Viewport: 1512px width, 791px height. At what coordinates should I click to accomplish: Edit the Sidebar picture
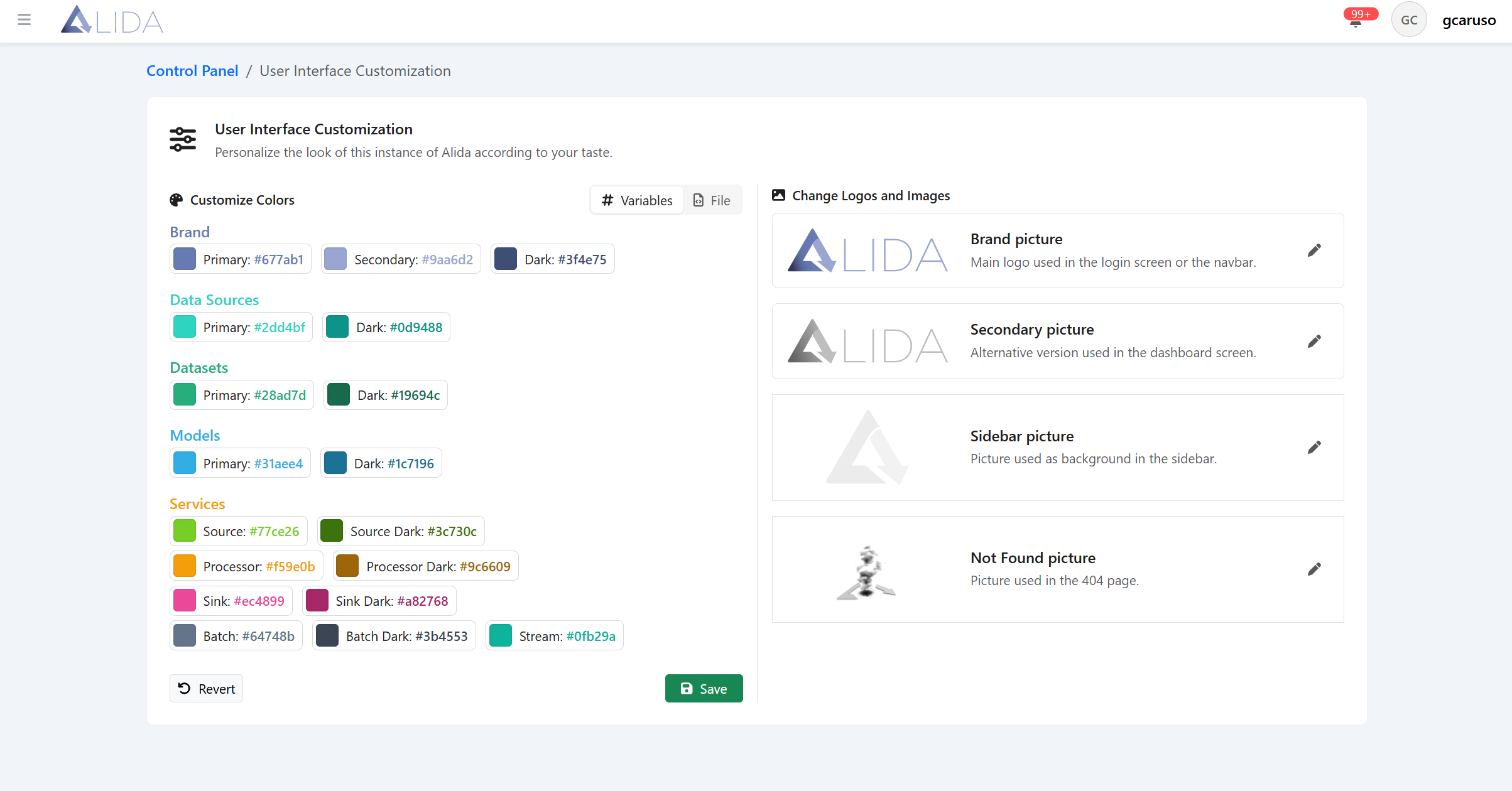1314,447
